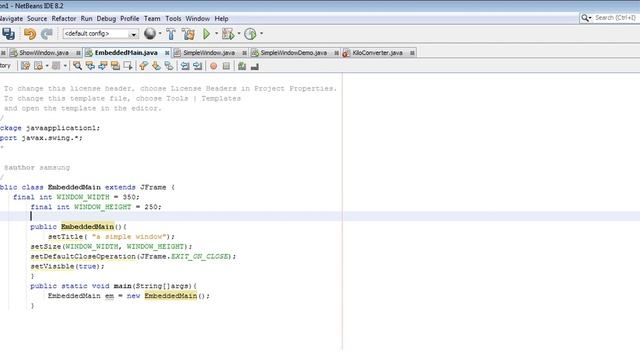The width and height of the screenshot is (640, 360).
Task: Click the Shift Line Left icon
Action: (185, 66)
